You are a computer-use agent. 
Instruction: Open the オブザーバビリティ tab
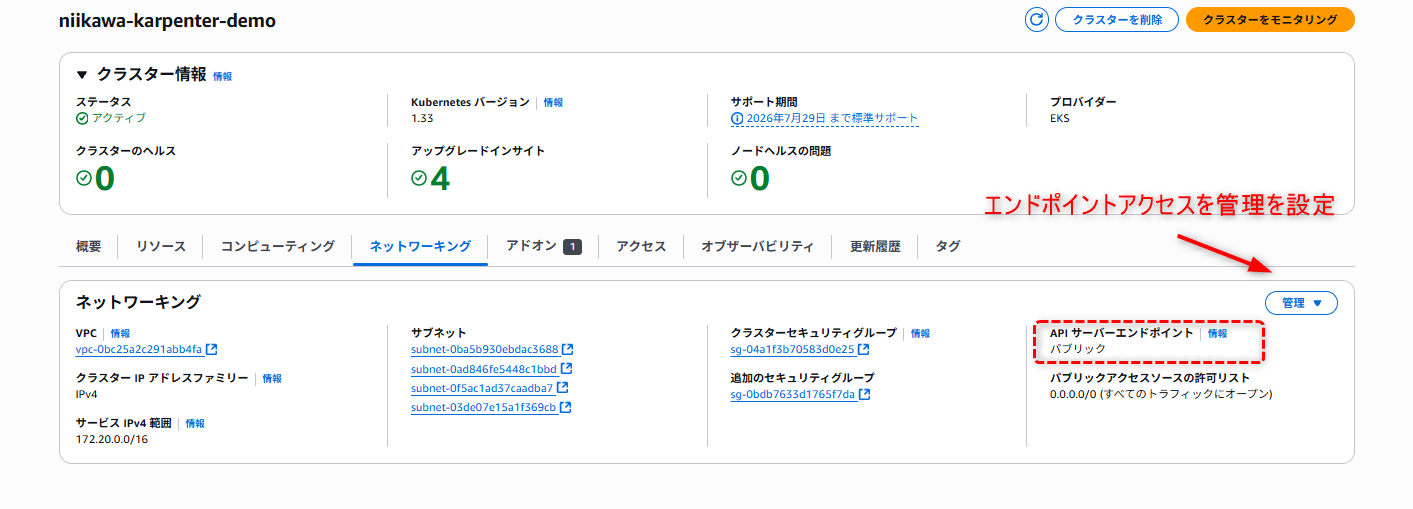(x=757, y=246)
